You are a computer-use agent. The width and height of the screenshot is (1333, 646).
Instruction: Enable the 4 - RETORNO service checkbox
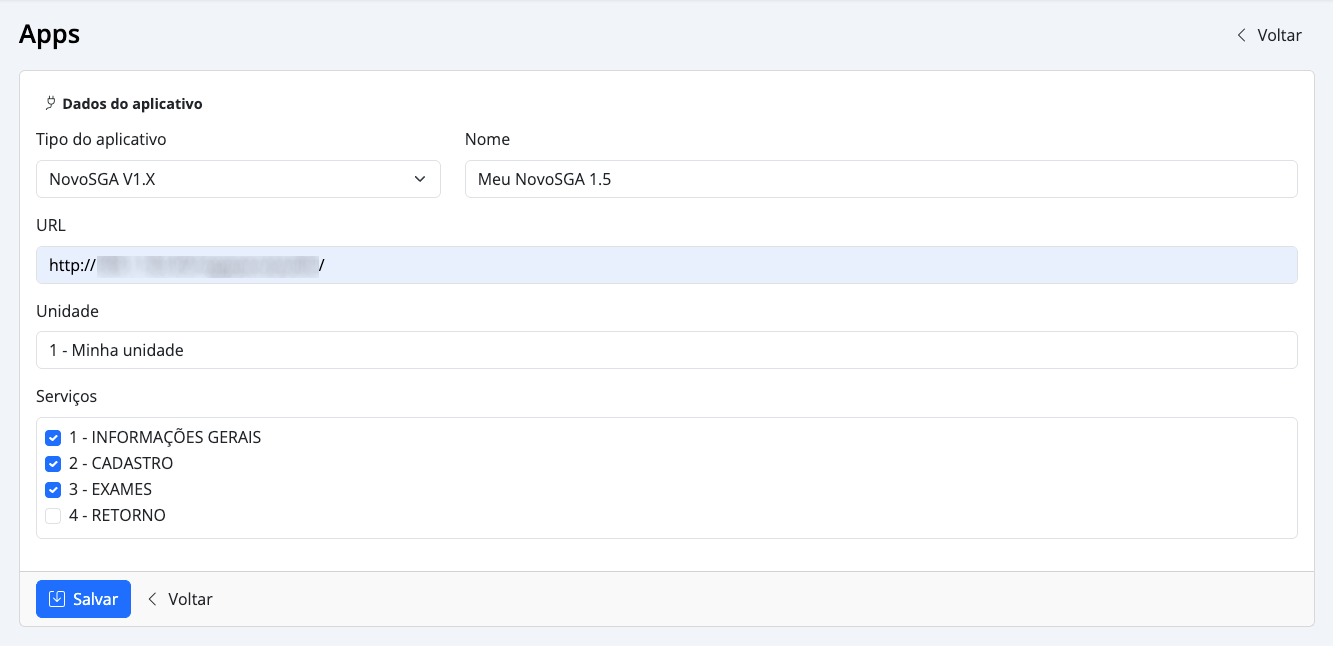point(53,516)
